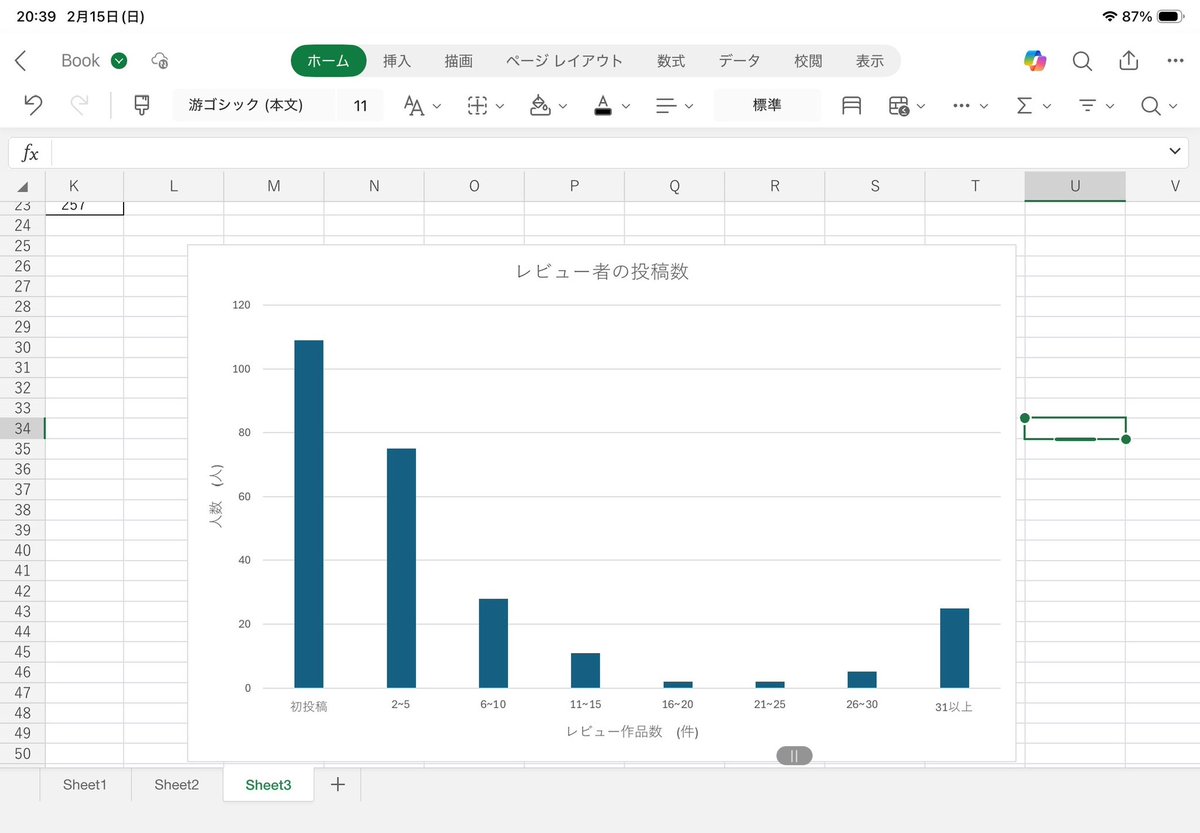This screenshot has height=833, width=1200.
Task: Open text alignment icon
Action: (665, 105)
